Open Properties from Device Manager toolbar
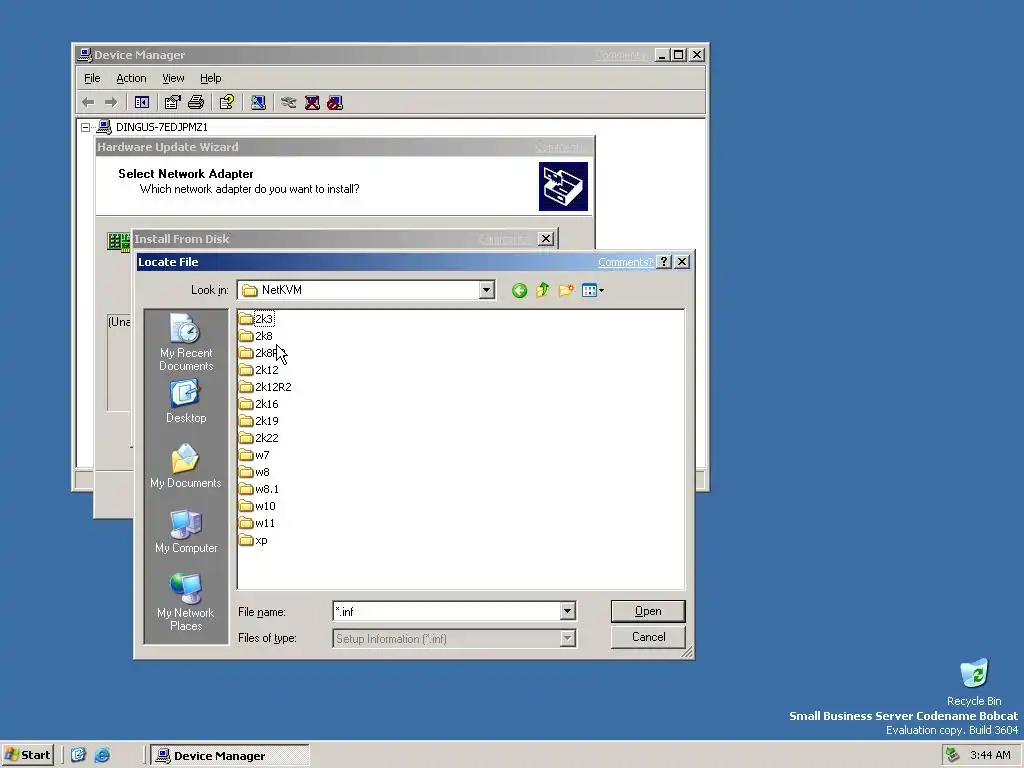 [x=172, y=103]
